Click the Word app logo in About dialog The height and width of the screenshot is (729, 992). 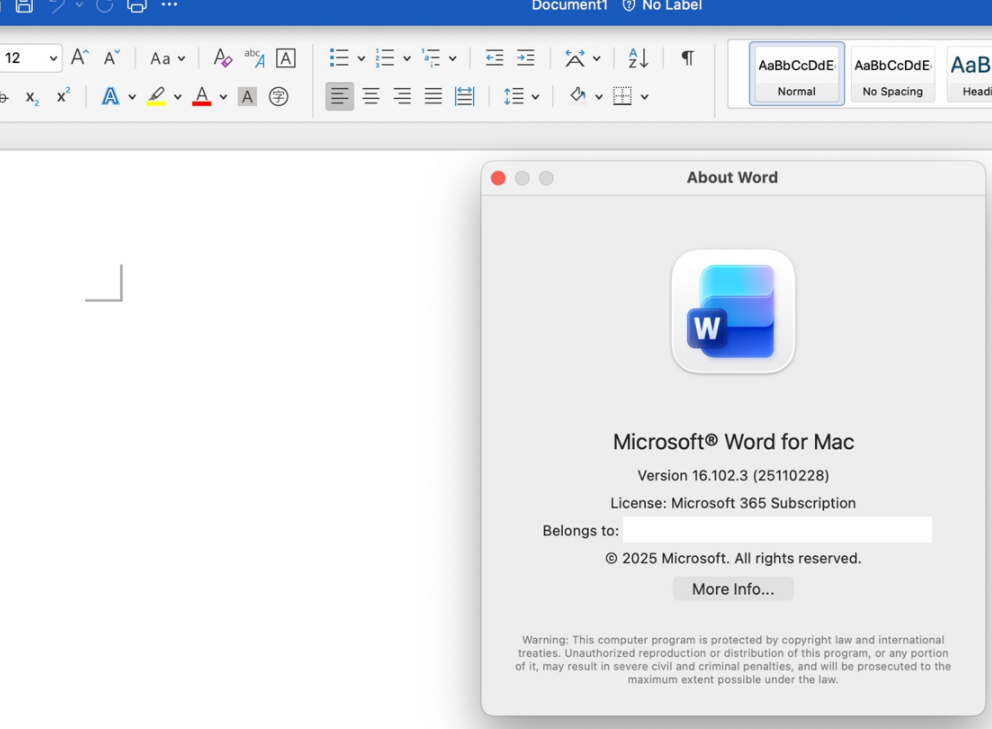point(733,311)
